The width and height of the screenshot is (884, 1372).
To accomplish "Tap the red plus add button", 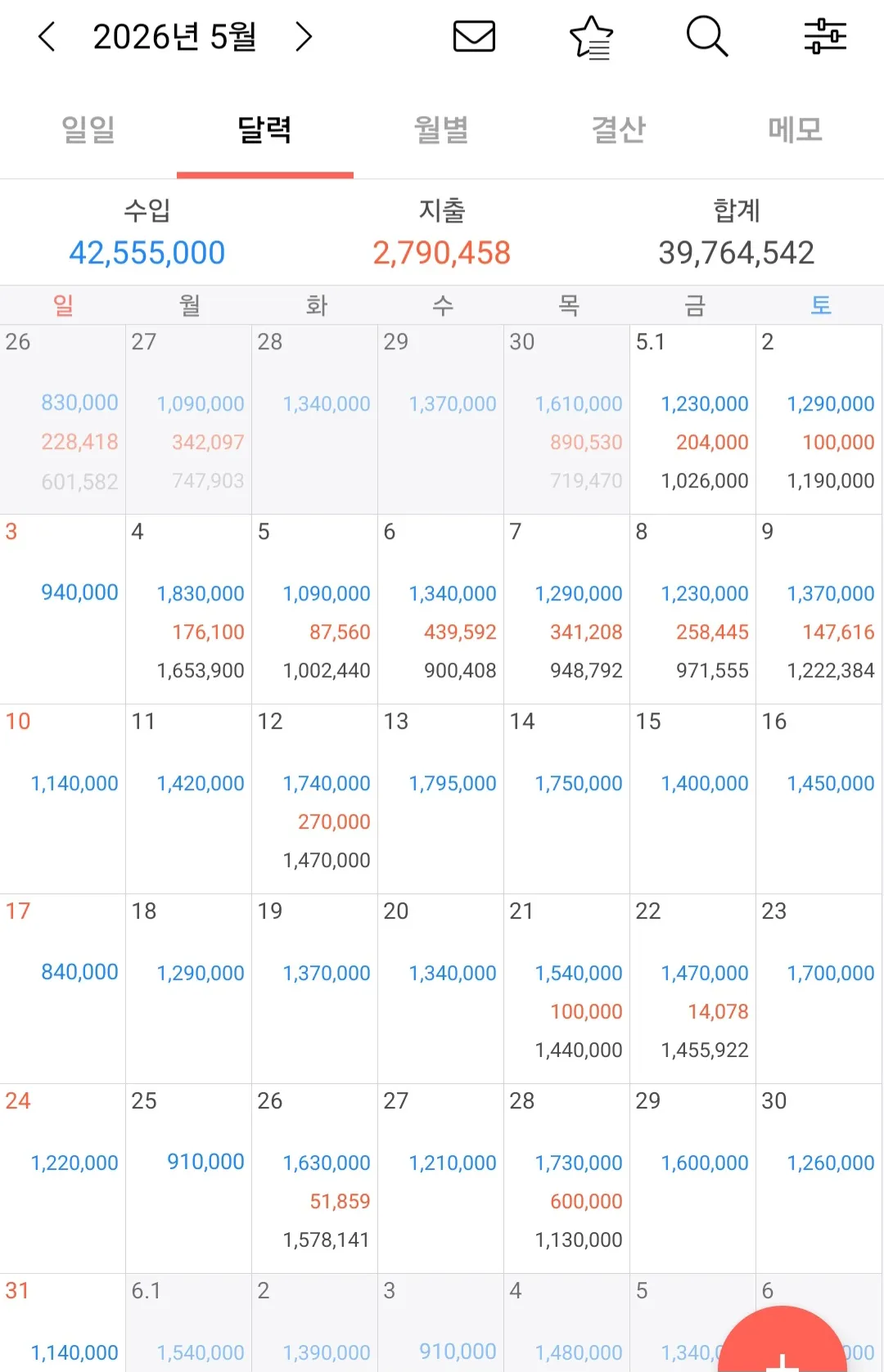I will 783,1342.
